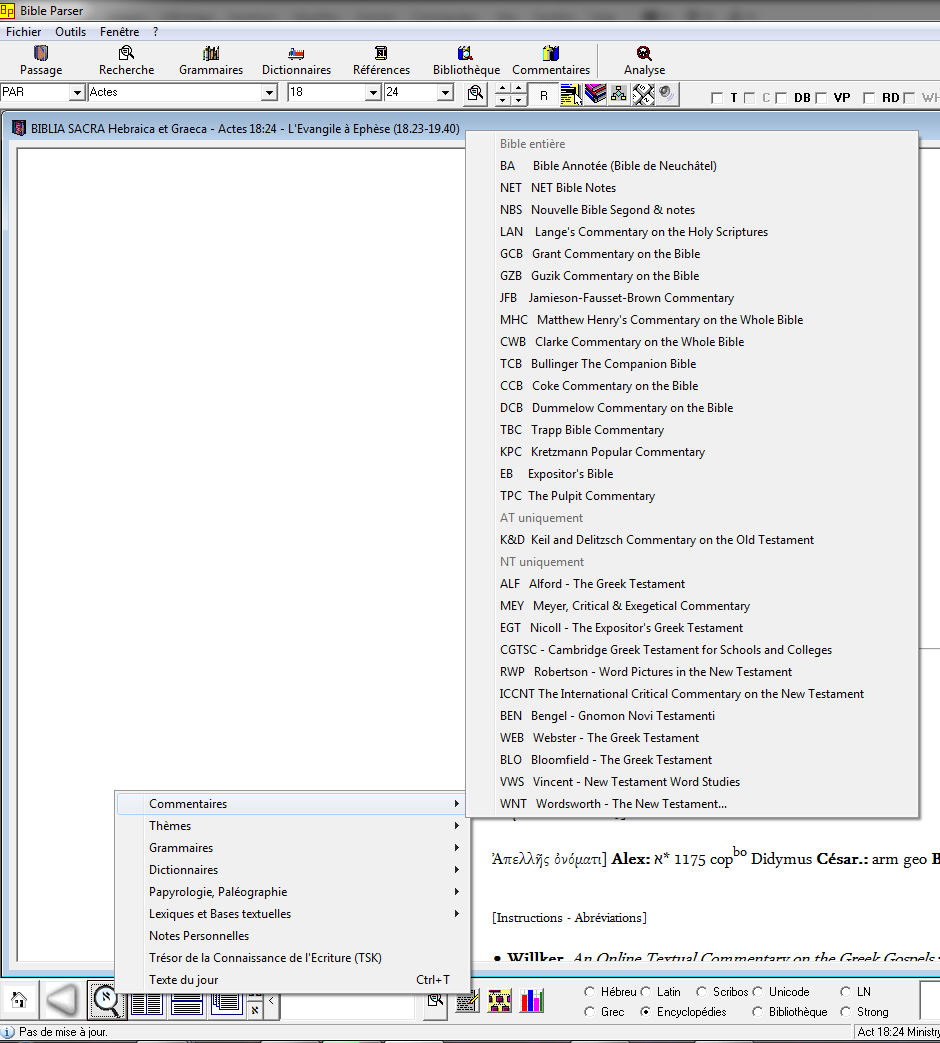
Task: Click the speaker audio icon
Action: pyautogui.click(x=667, y=94)
